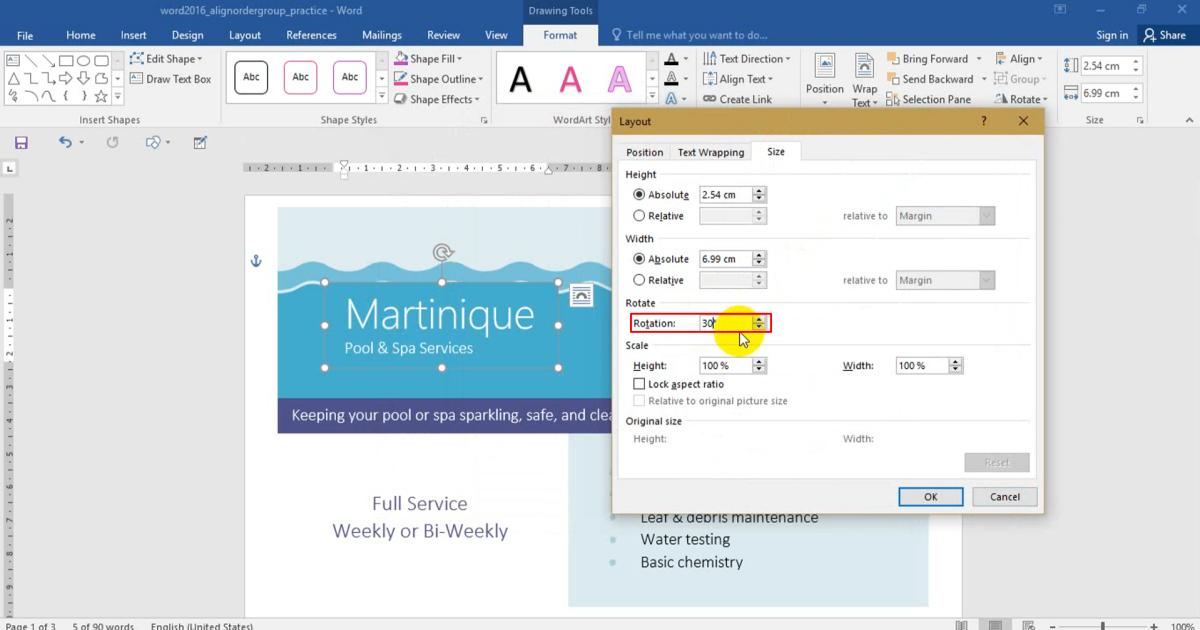Click the Rotation value input field
Viewport: 1200px width, 630px height.
(724, 323)
